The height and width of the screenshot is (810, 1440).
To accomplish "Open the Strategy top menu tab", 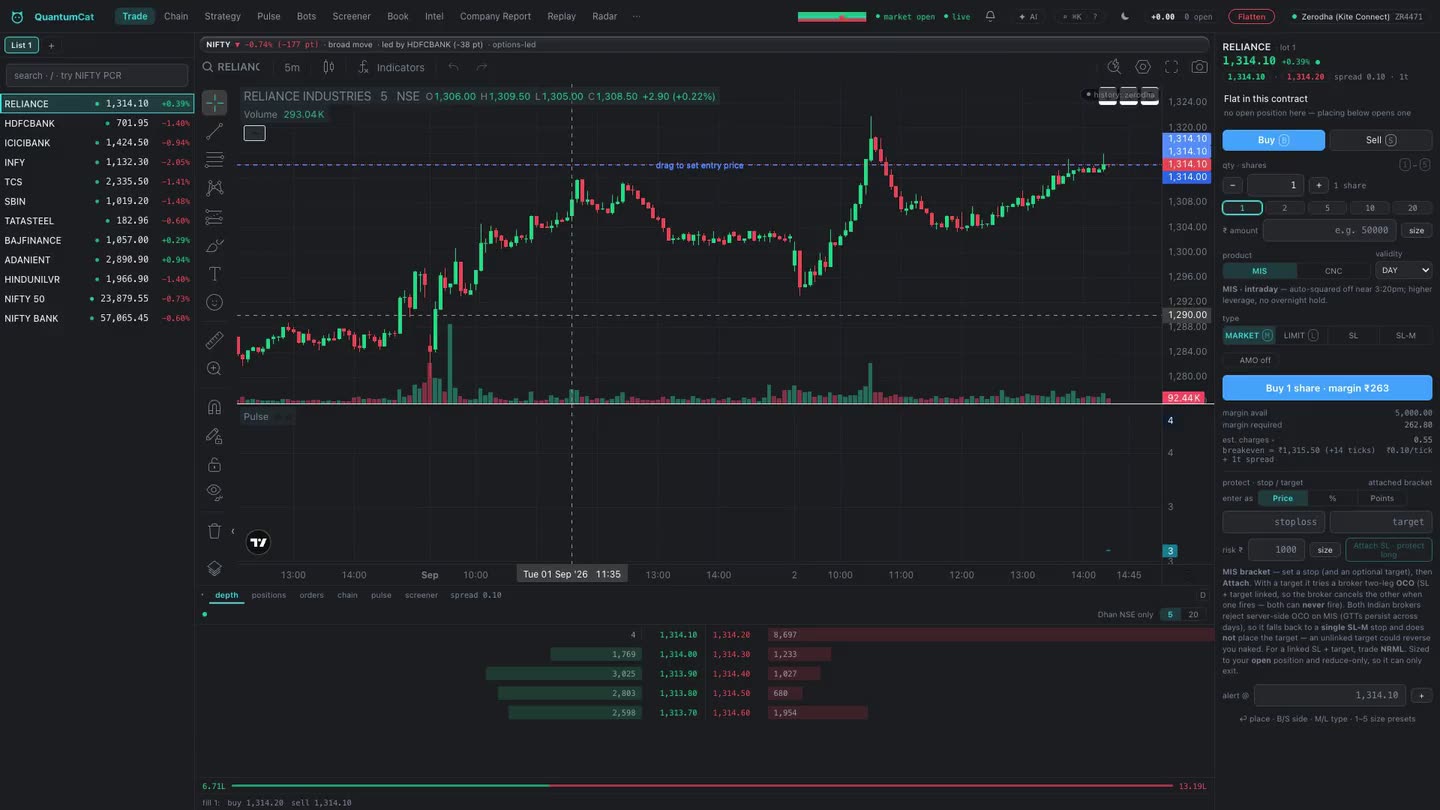I will point(222,16).
